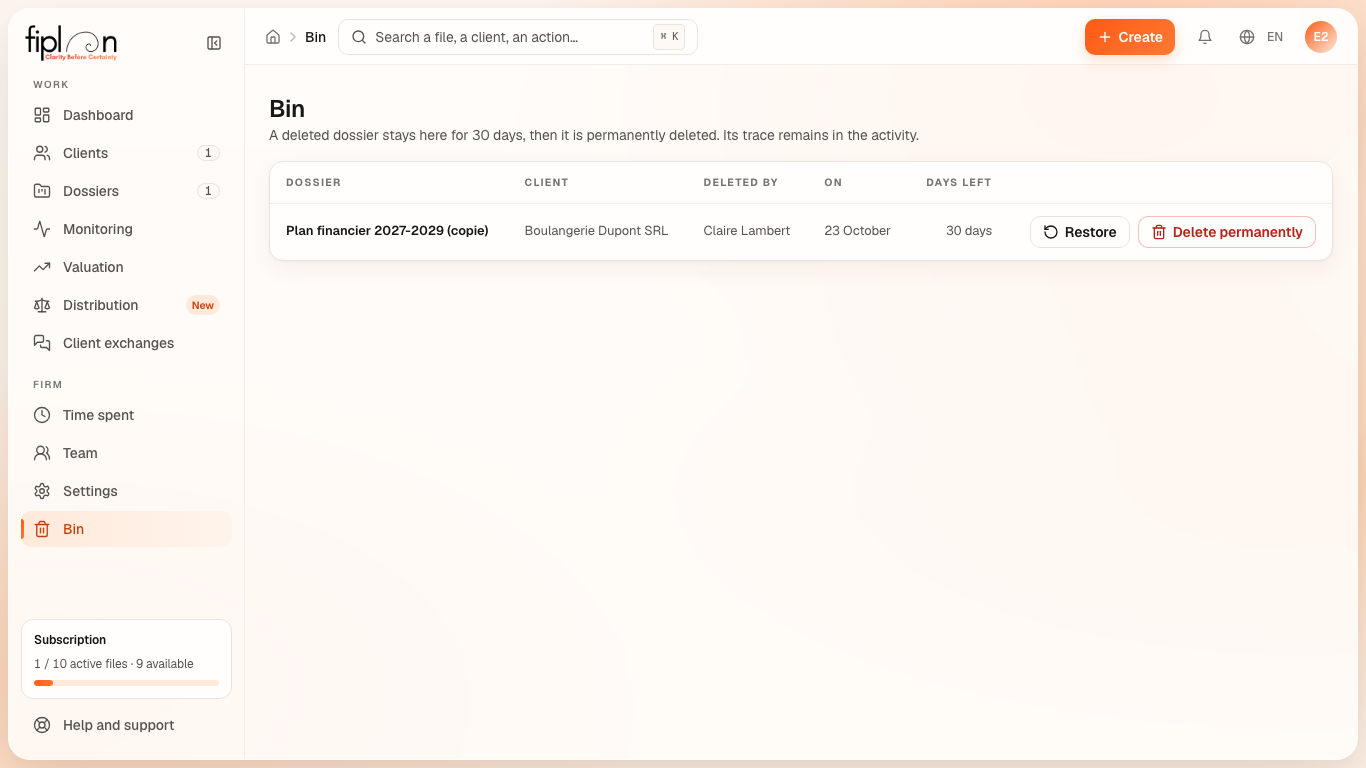The height and width of the screenshot is (768, 1366).
Task: Open the Monitoring page
Action: [x=126, y=229]
